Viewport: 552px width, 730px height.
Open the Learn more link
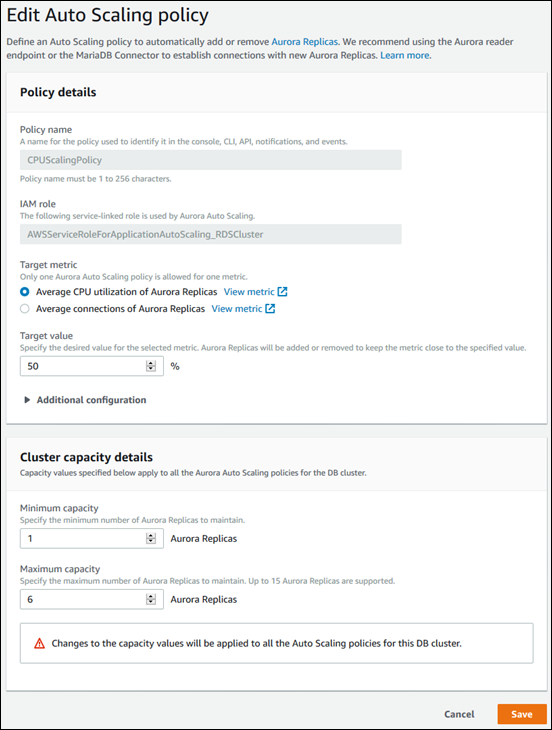pyautogui.click(x=405, y=55)
